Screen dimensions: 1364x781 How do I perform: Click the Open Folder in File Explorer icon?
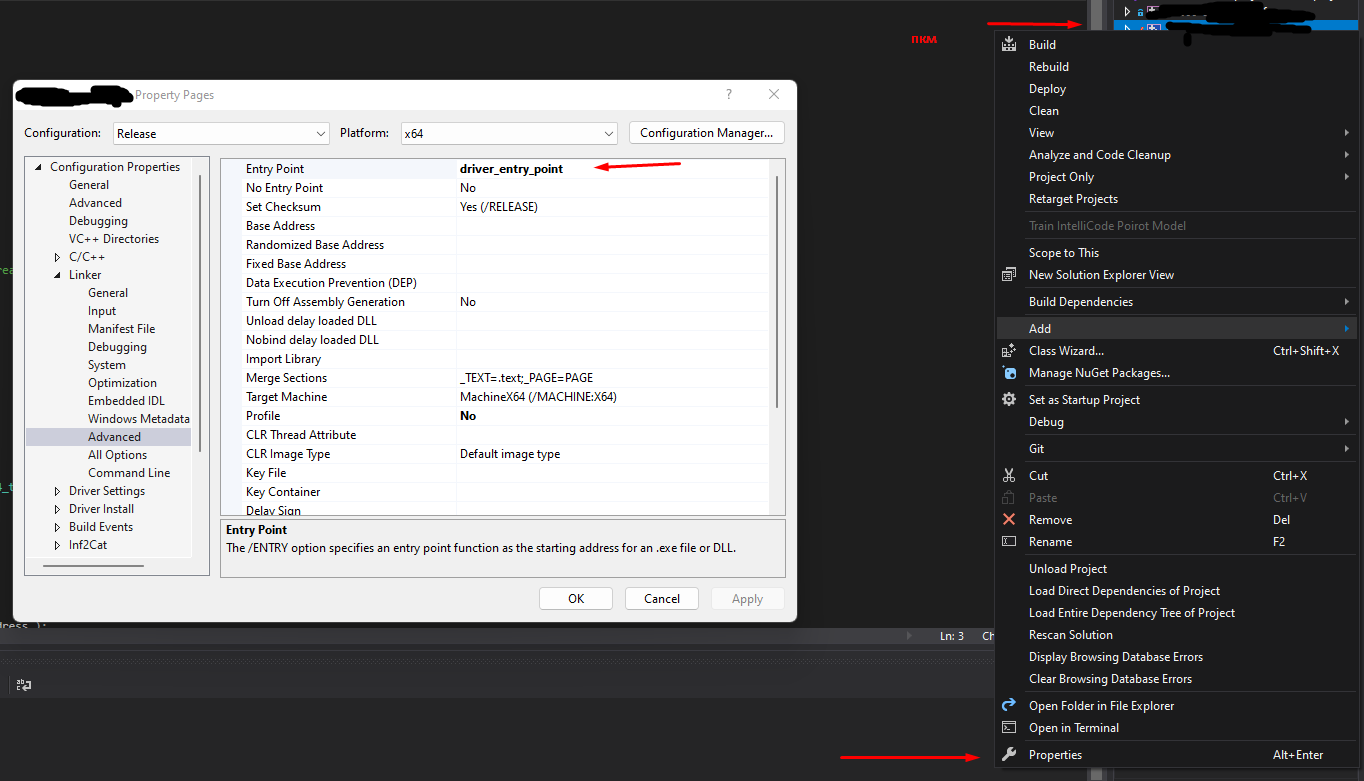coord(1009,706)
